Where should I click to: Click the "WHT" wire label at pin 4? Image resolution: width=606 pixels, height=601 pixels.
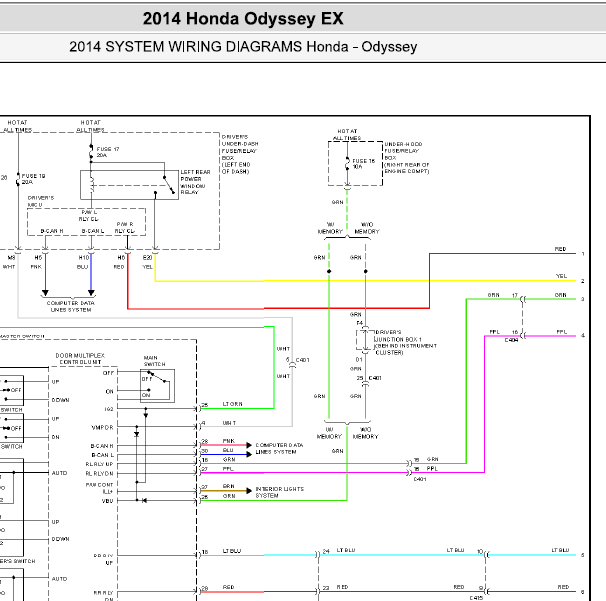229,423
